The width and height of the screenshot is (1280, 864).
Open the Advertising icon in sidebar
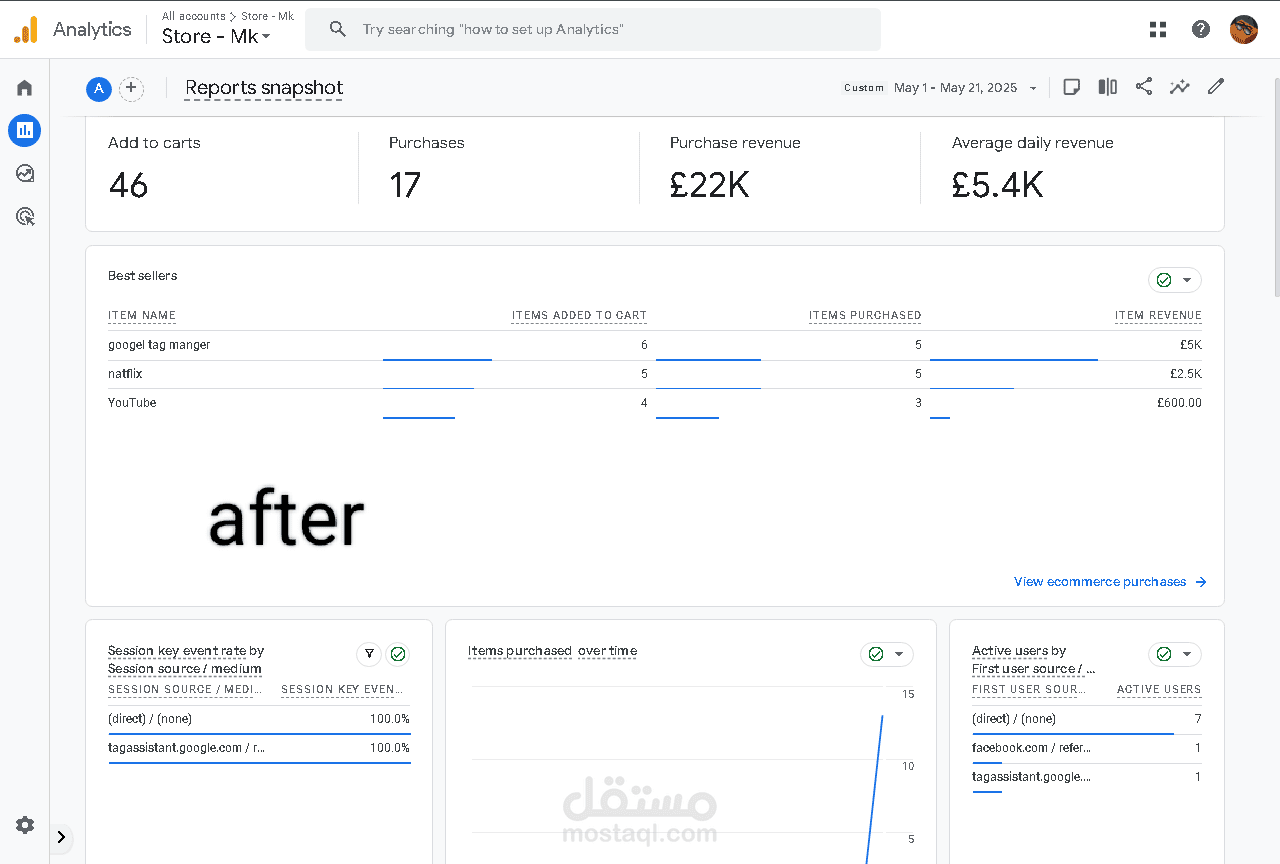(x=25, y=216)
